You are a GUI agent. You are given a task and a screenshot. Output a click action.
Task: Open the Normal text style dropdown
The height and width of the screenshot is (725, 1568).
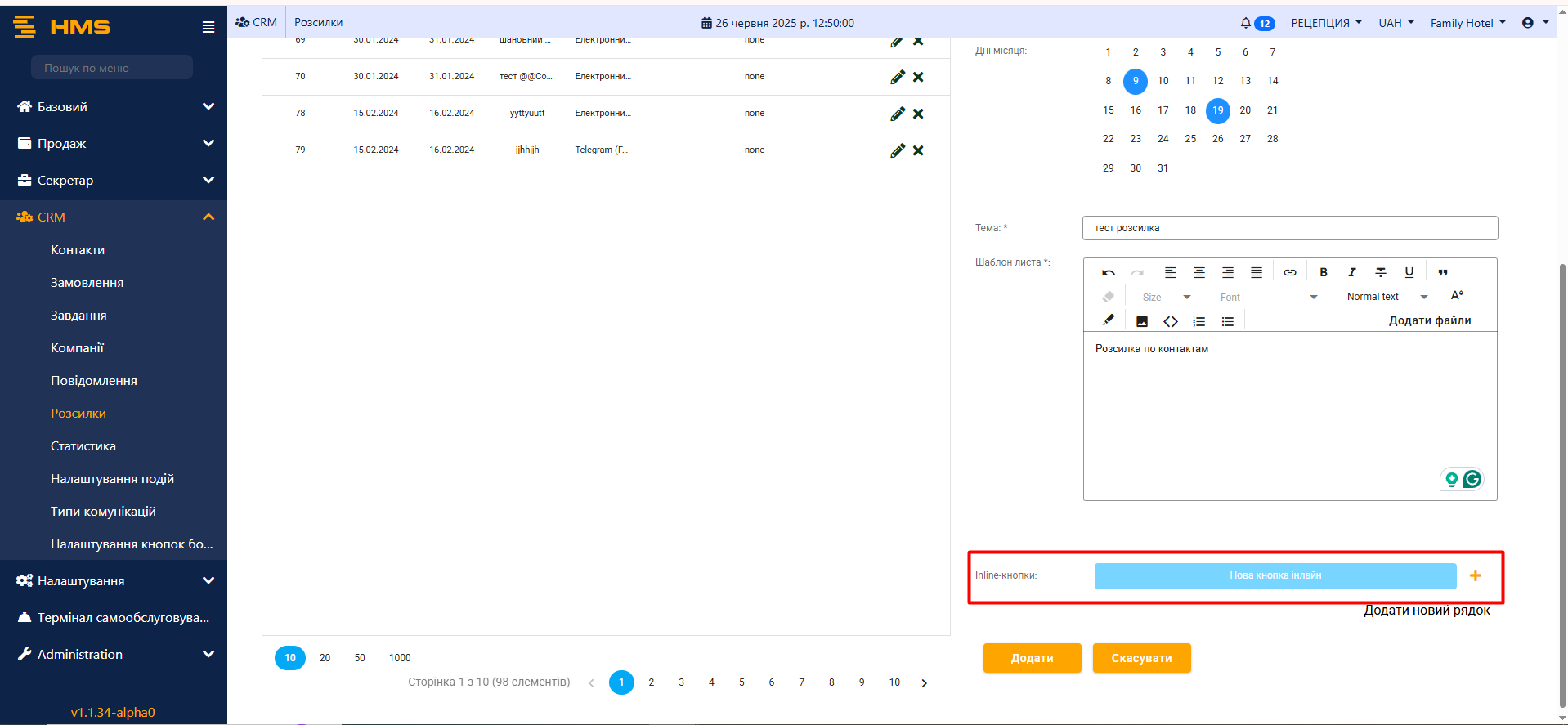point(1387,297)
